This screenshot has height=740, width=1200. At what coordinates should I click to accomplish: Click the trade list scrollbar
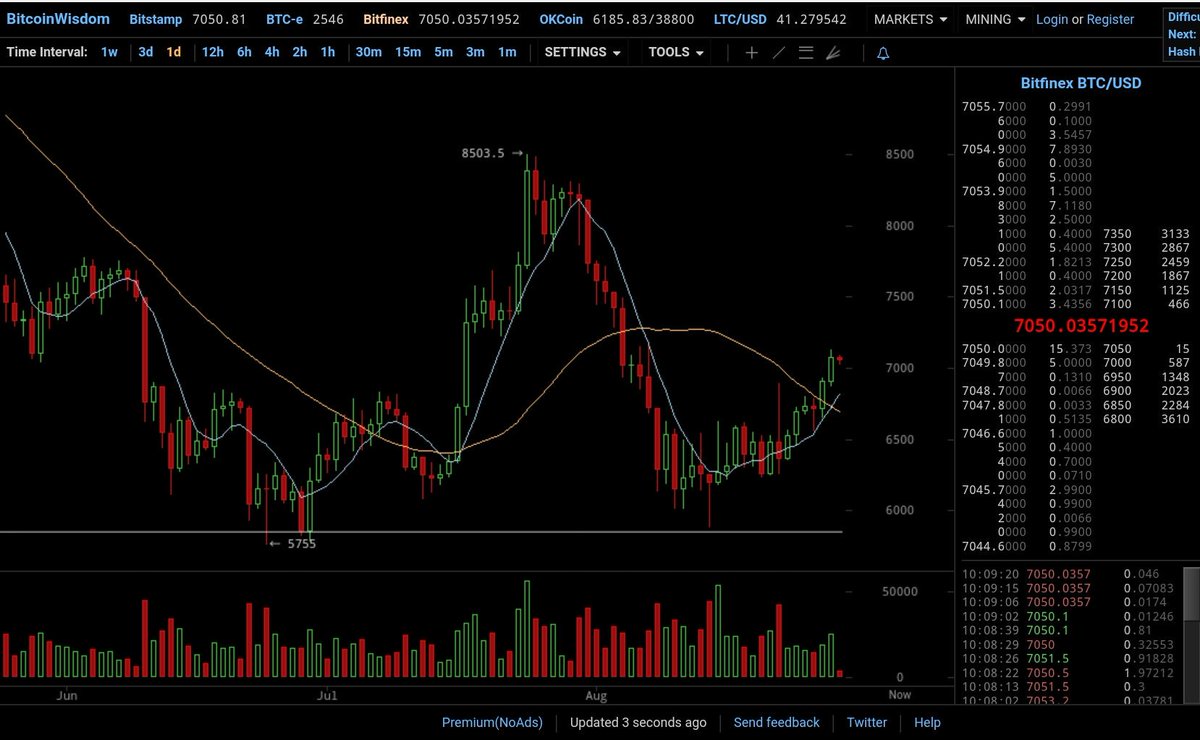click(1190, 595)
